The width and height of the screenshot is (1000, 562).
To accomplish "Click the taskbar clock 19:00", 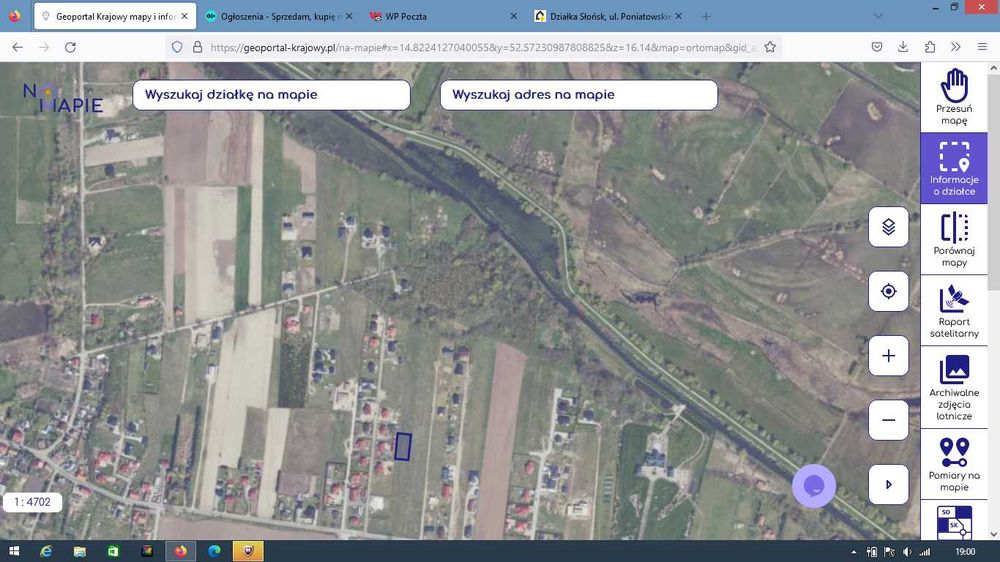I will pos(966,552).
